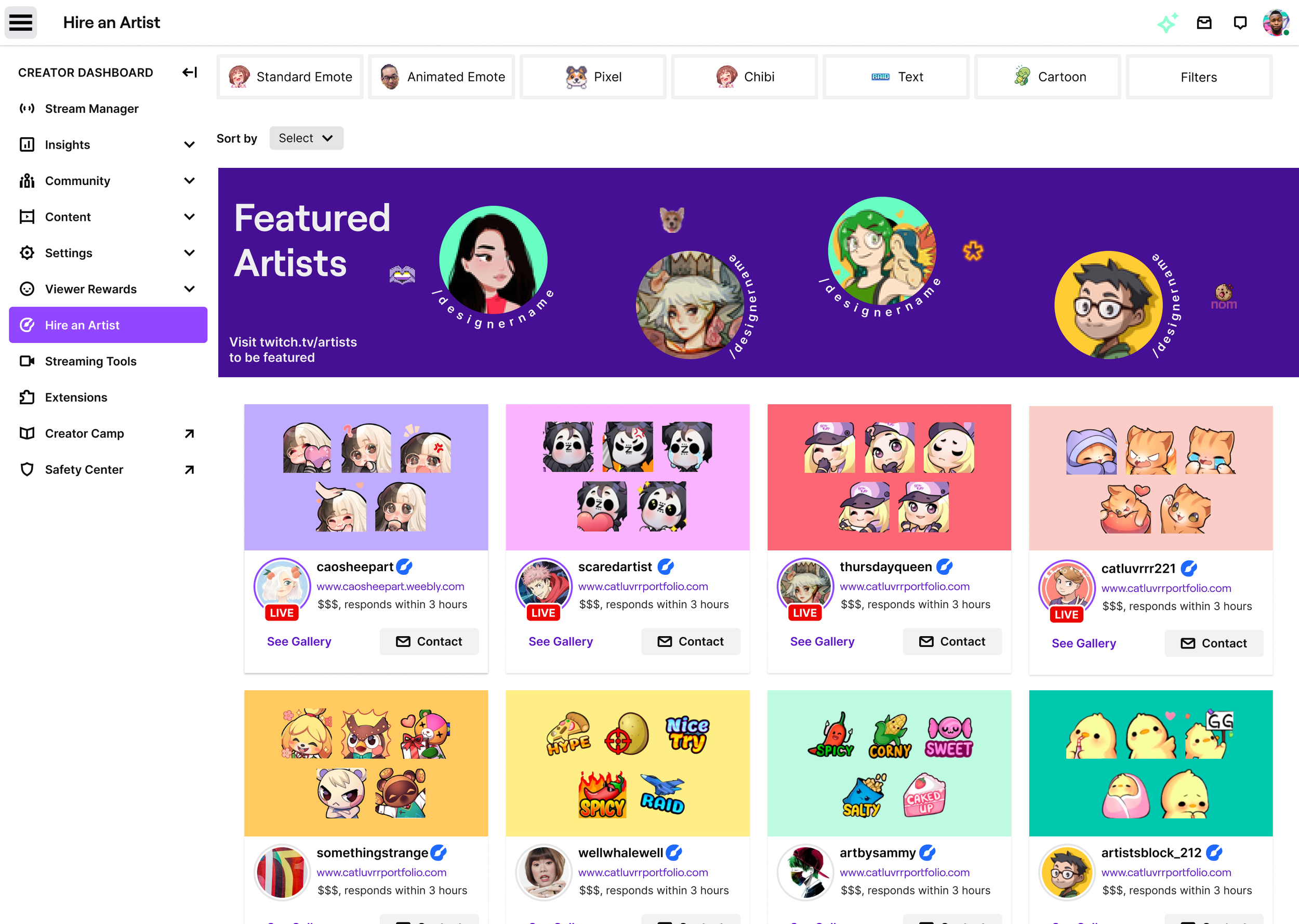The height and width of the screenshot is (924, 1299).
Task: Open See Gallery link for scaredartist
Action: pos(561,642)
